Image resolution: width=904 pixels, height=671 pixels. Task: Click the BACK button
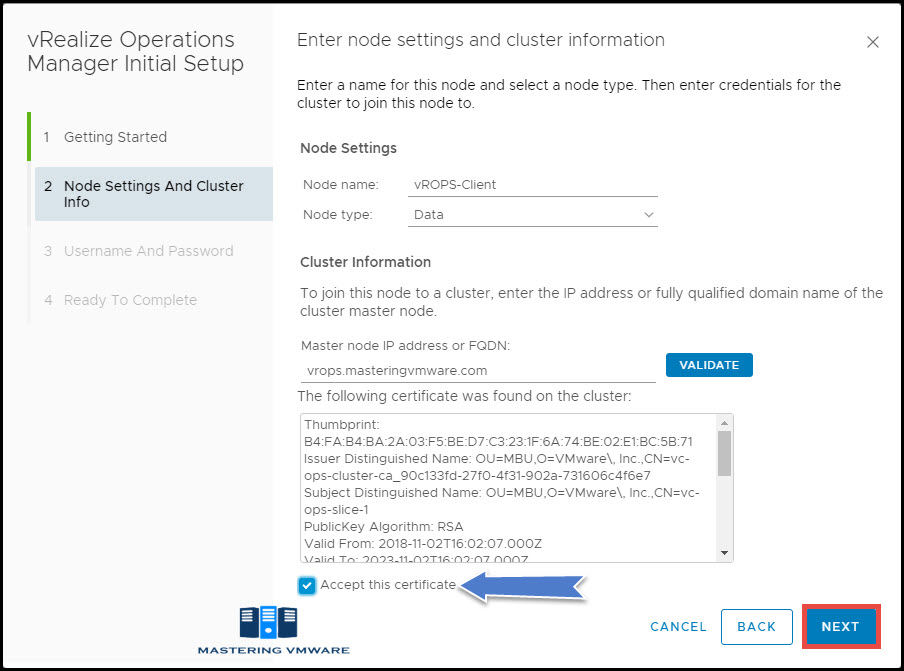coord(756,627)
